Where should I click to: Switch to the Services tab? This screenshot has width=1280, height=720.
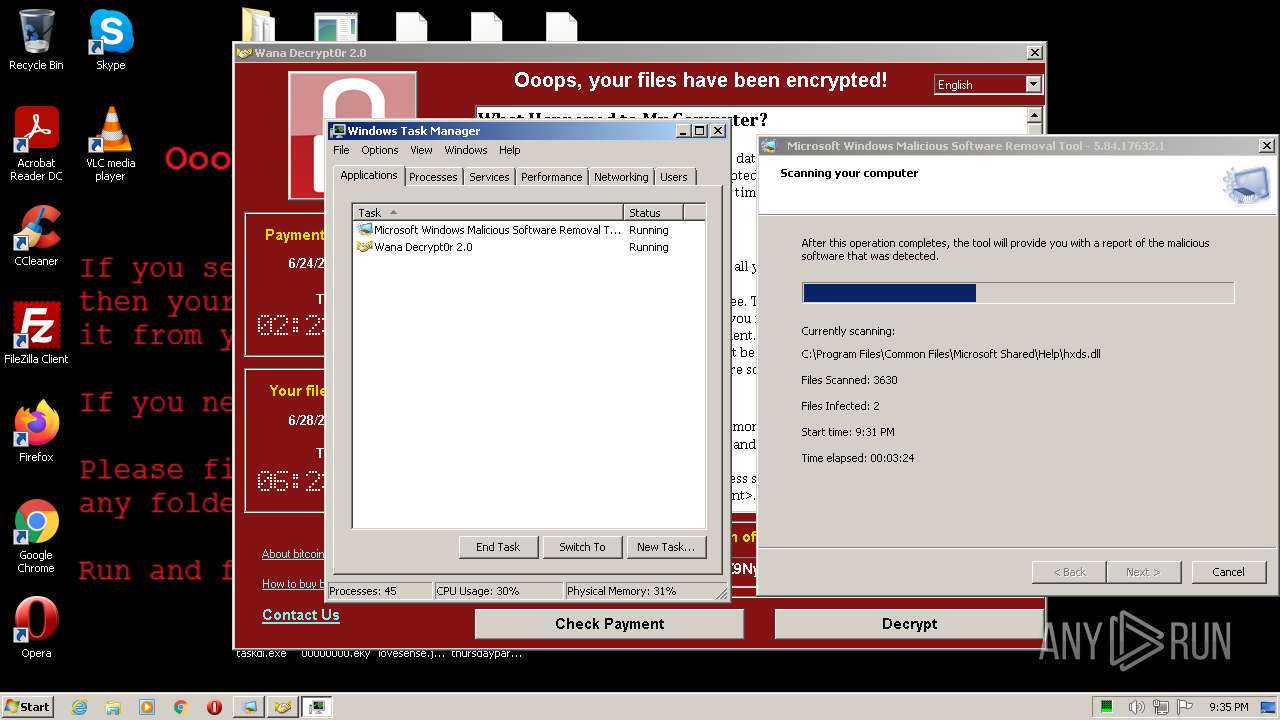tap(489, 177)
